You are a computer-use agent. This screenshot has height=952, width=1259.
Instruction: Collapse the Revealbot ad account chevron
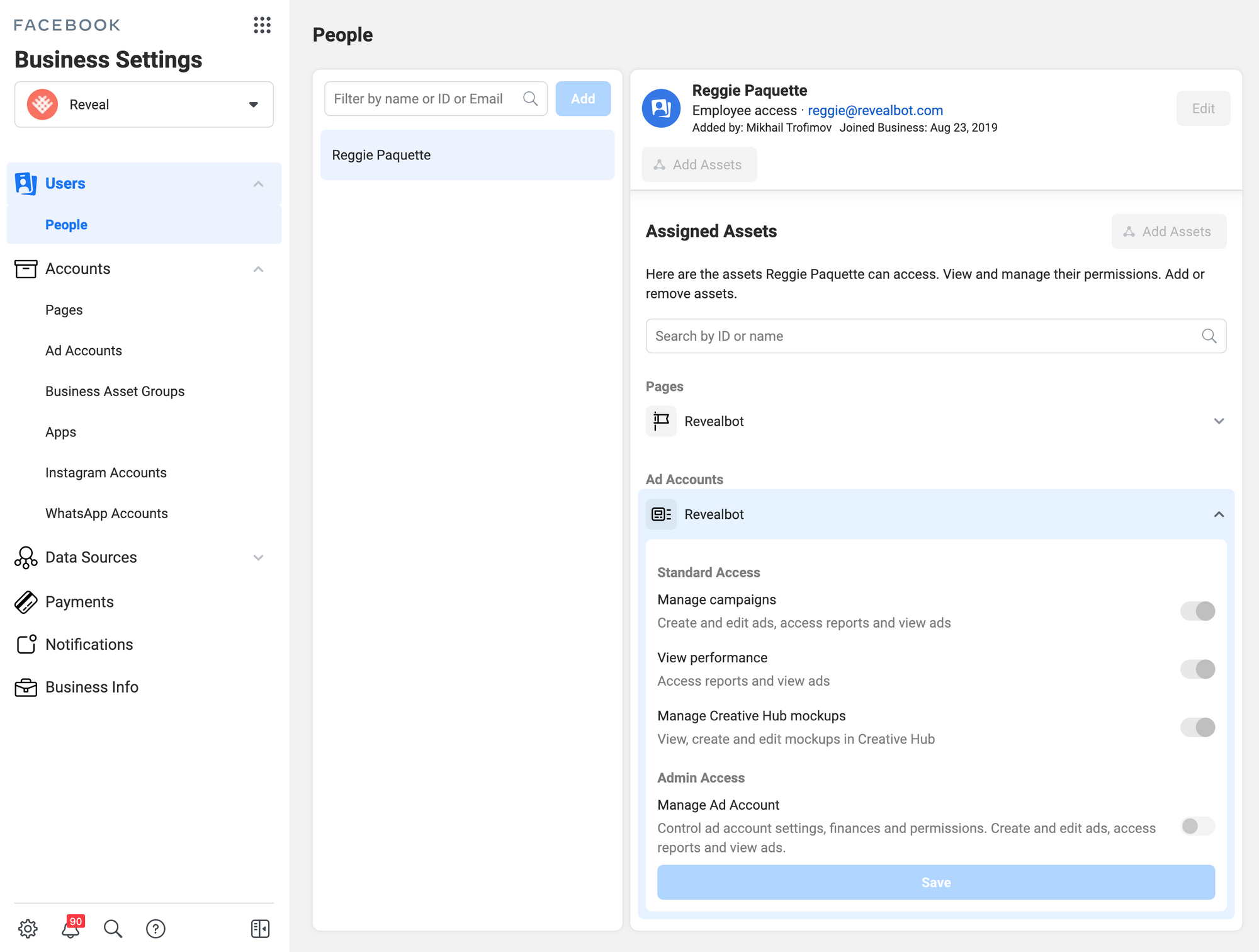click(x=1219, y=514)
